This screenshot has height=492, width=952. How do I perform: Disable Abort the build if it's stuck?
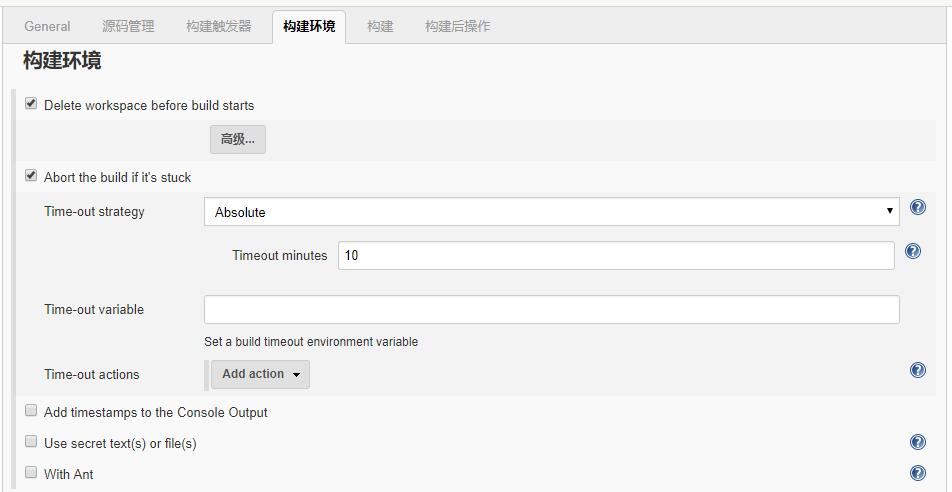tap(31, 176)
